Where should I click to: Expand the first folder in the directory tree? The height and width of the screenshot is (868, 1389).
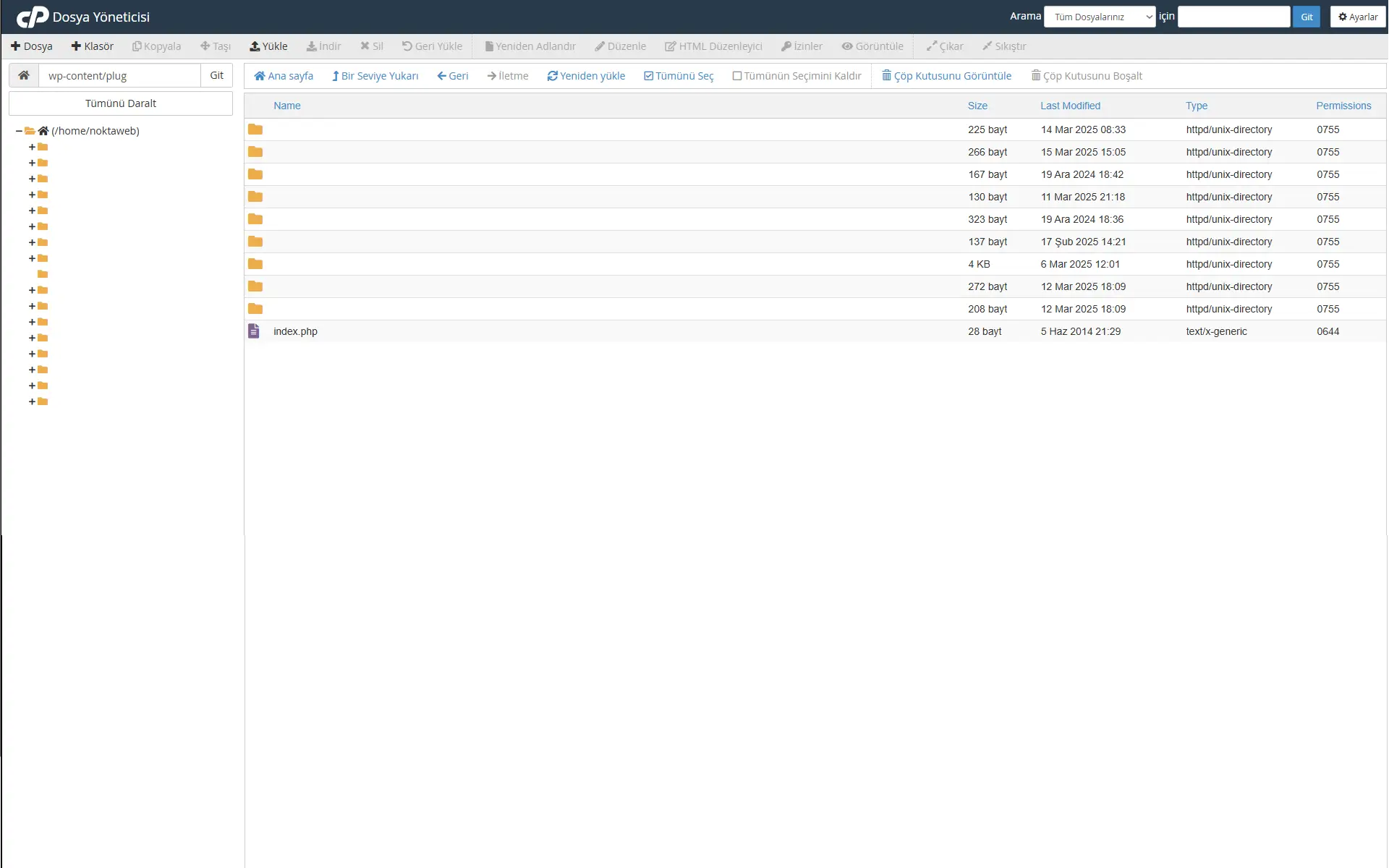point(30,147)
